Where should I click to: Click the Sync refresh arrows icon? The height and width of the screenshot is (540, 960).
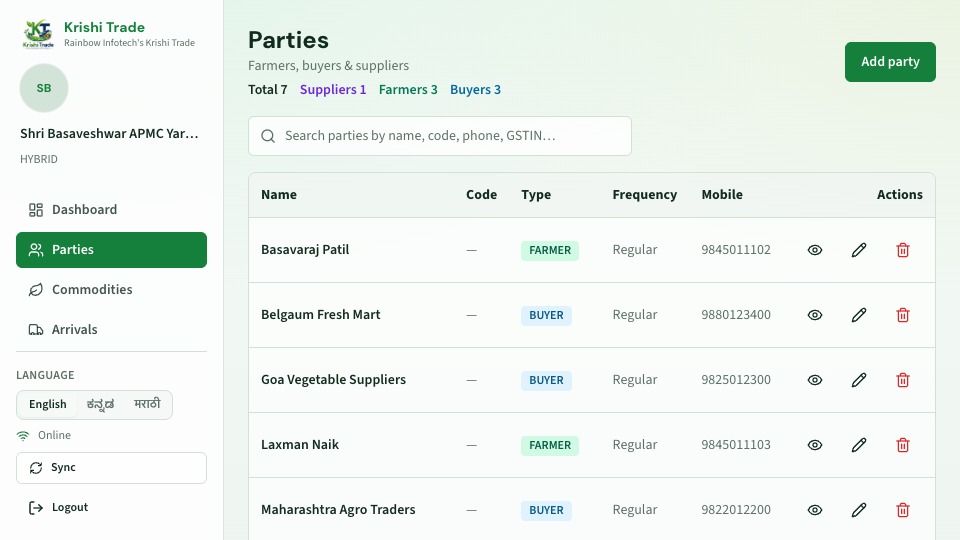(36, 468)
